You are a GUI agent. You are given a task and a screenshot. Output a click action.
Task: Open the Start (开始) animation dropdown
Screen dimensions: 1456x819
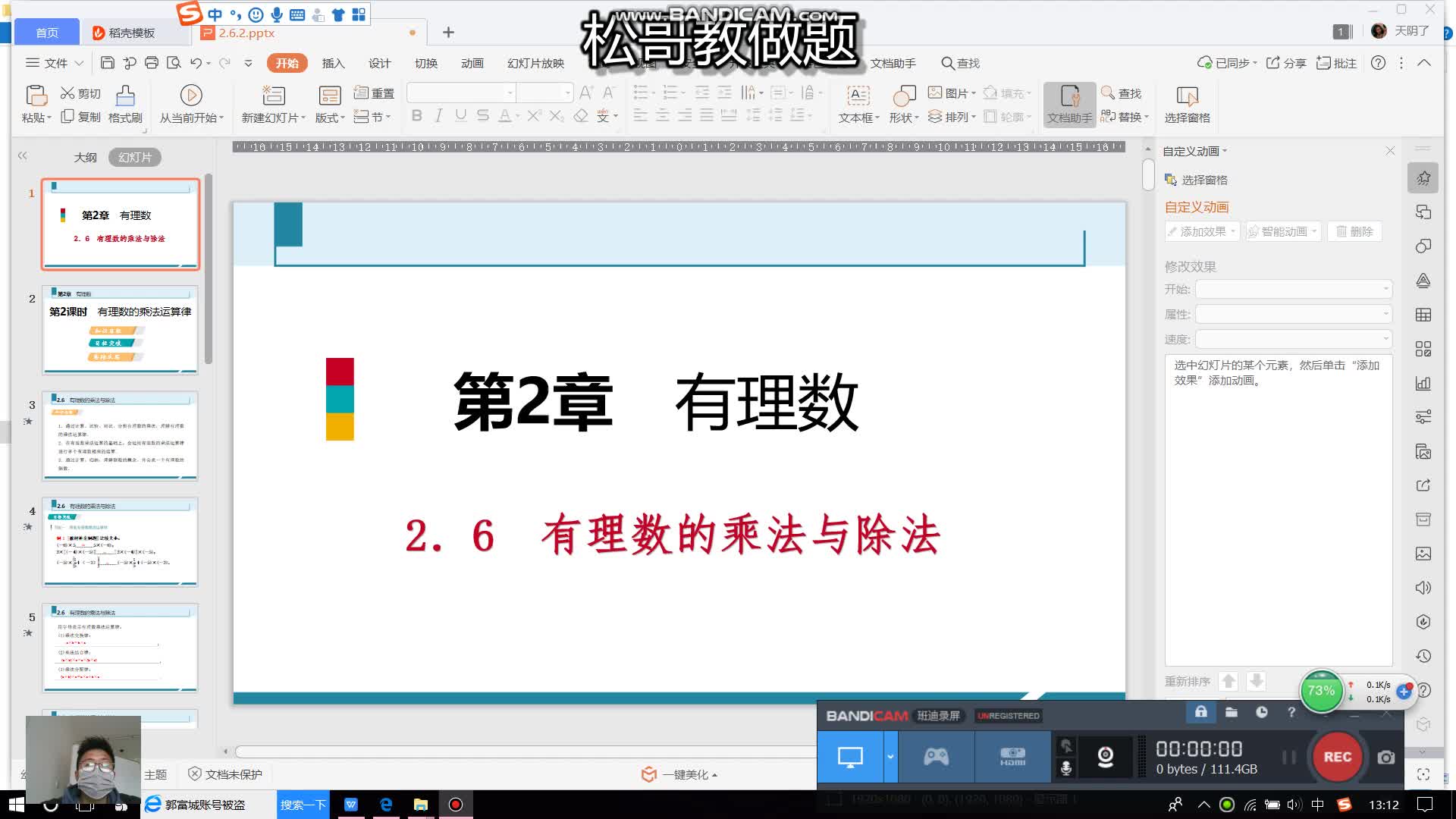[x=1294, y=289]
